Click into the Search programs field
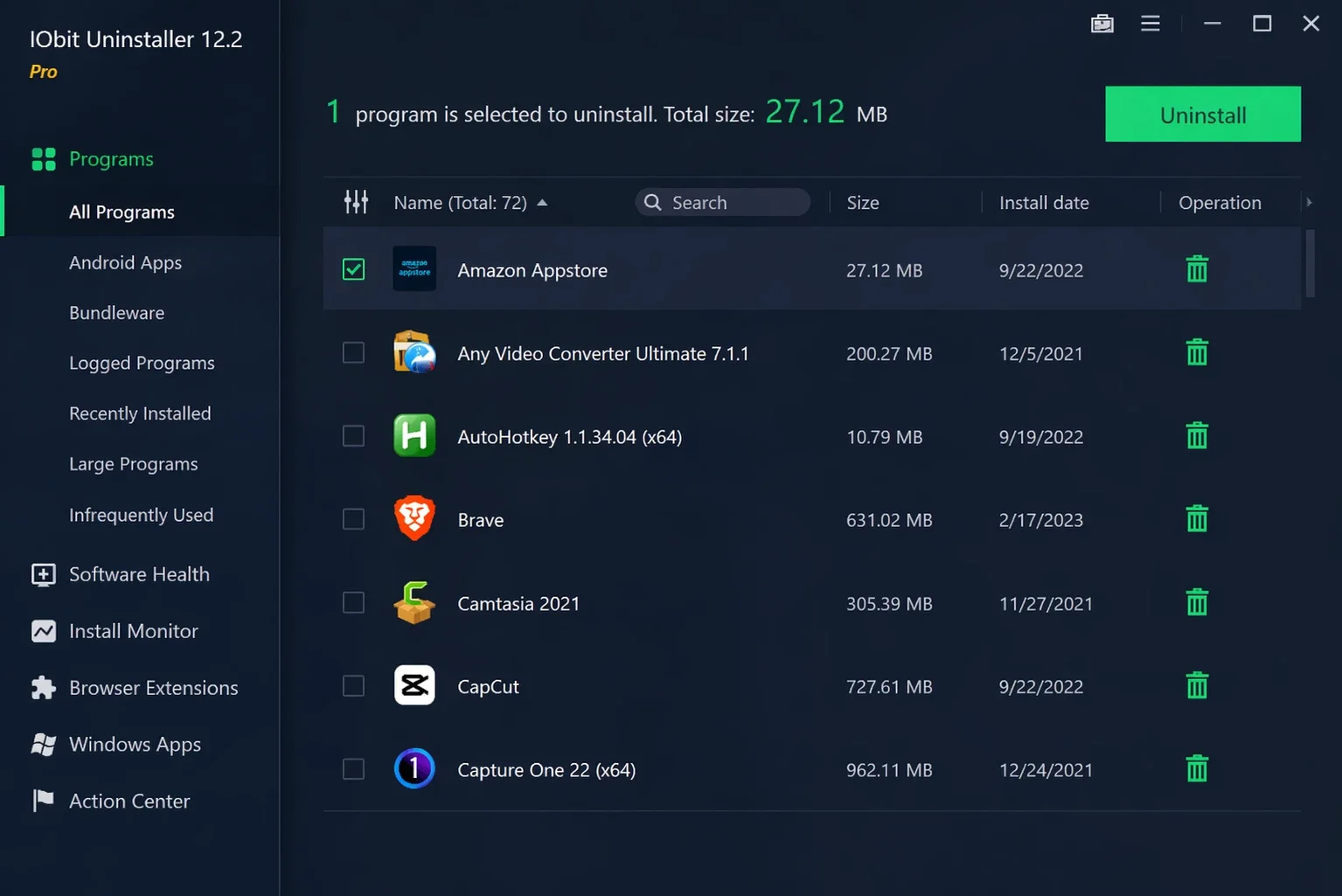Screen dimensions: 1342x896 (722, 203)
